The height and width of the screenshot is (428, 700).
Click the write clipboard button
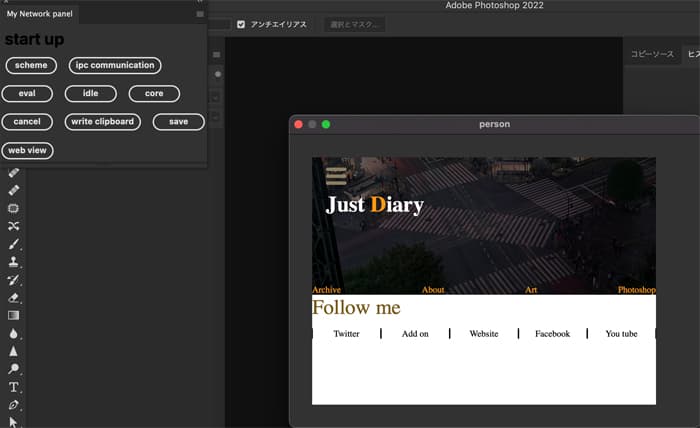pos(103,122)
